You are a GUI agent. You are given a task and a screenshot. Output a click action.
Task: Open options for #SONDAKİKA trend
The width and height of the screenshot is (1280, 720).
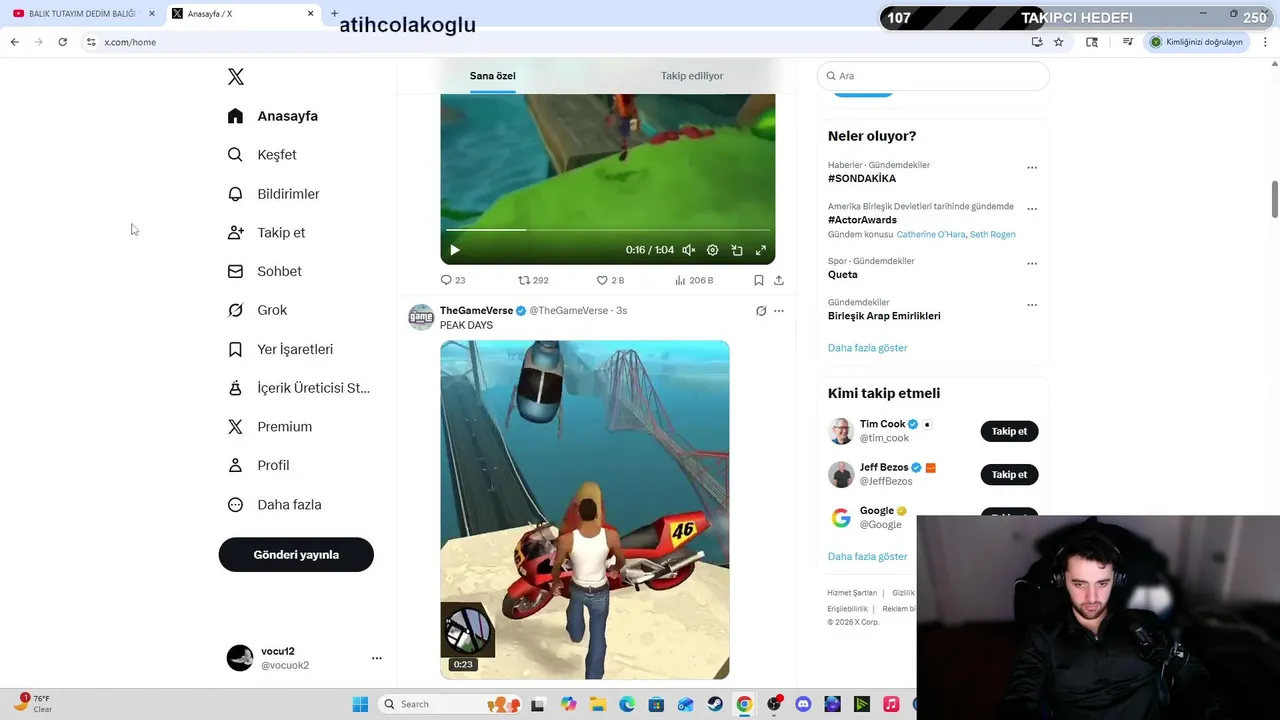tap(1032, 168)
